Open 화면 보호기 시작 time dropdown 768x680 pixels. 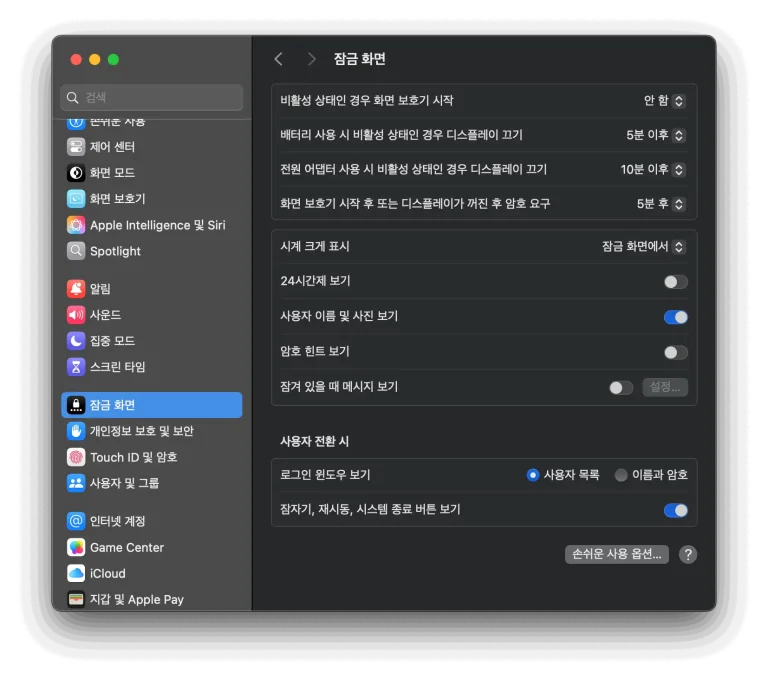point(664,101)
